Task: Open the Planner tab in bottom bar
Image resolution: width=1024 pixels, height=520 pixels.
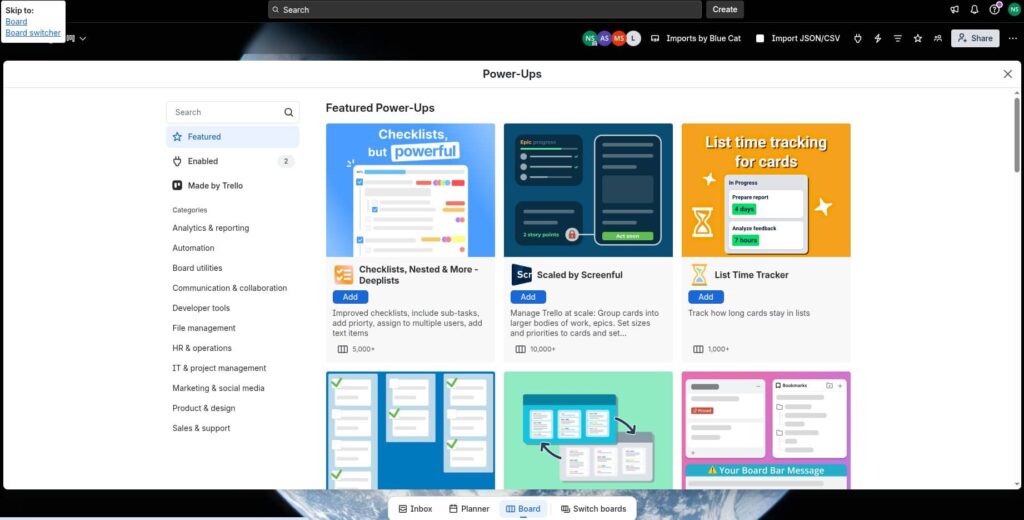Action: coord(469,509)
